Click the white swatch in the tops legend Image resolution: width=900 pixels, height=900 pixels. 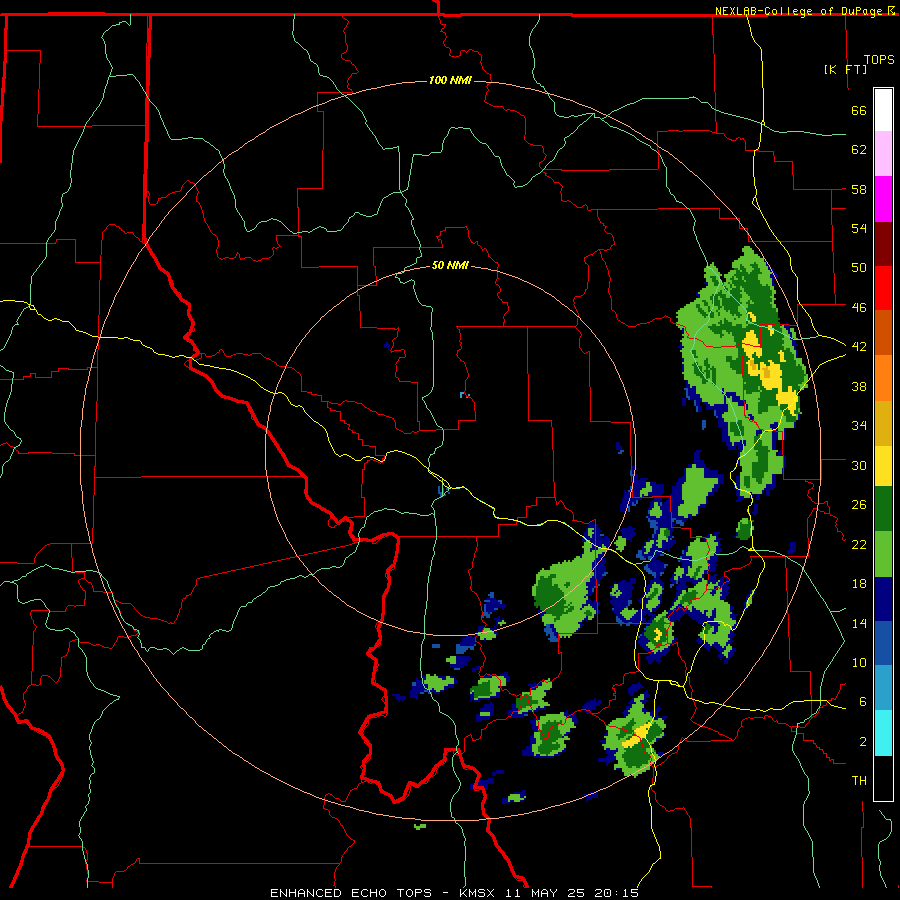click(883, 110)
